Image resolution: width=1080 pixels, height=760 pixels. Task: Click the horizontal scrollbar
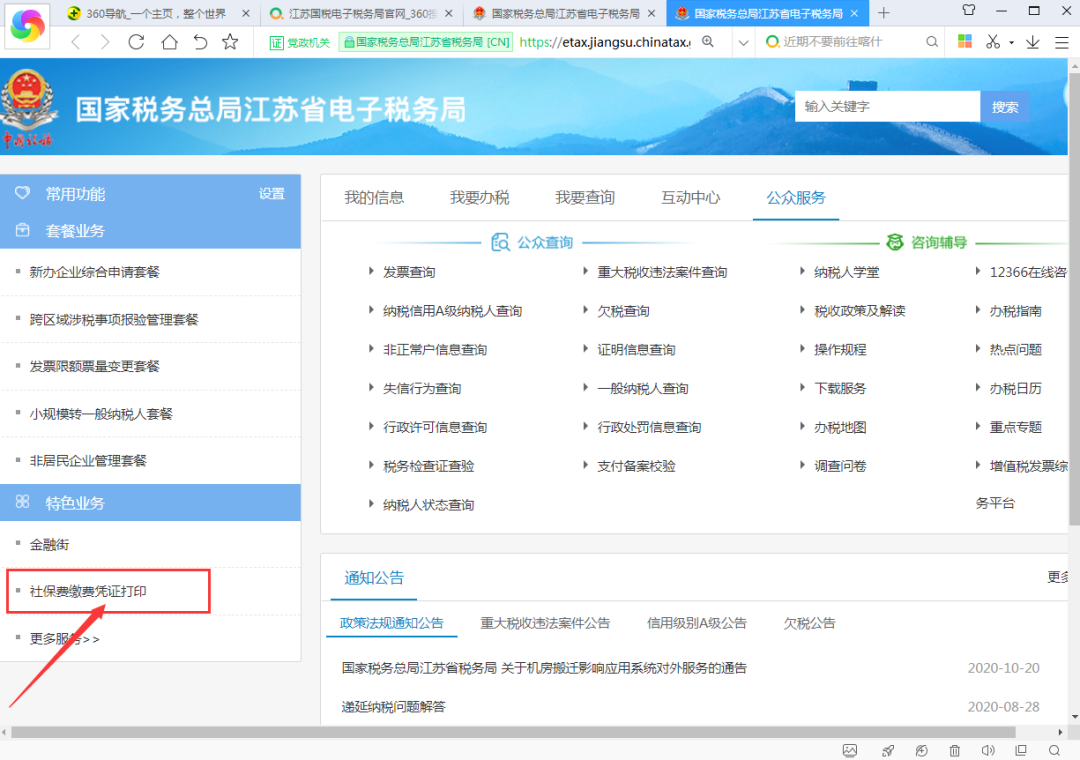[x=513, y=732]
